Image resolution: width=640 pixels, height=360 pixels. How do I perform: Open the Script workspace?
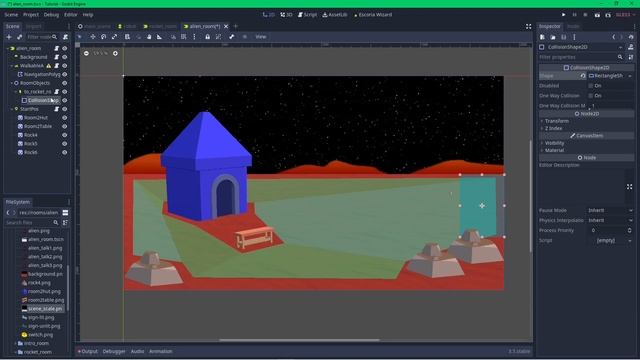[307, 15]
